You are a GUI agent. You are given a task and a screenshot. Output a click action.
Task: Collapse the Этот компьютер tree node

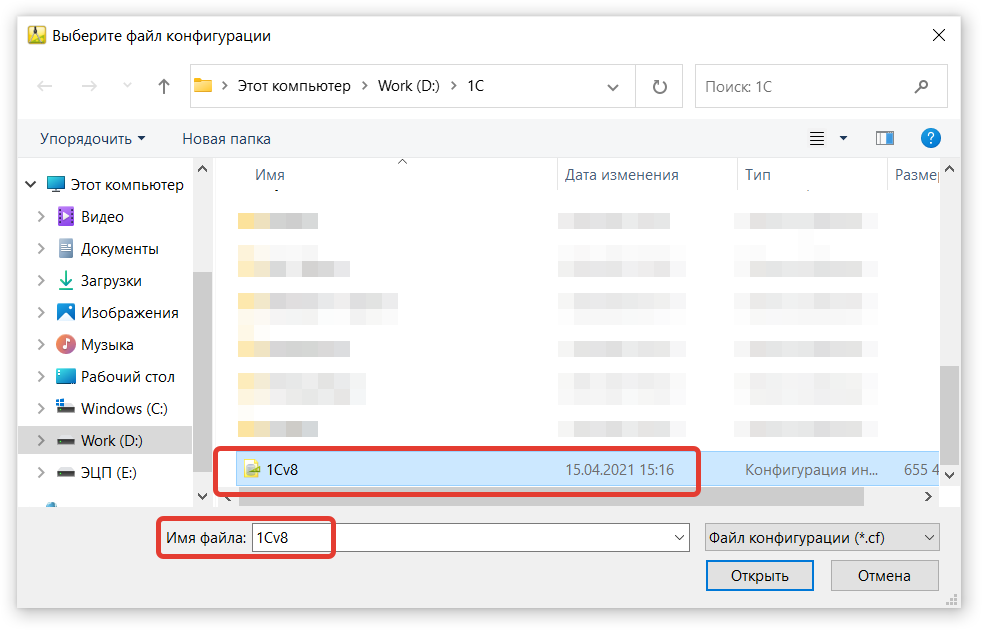tap(31, 185)
